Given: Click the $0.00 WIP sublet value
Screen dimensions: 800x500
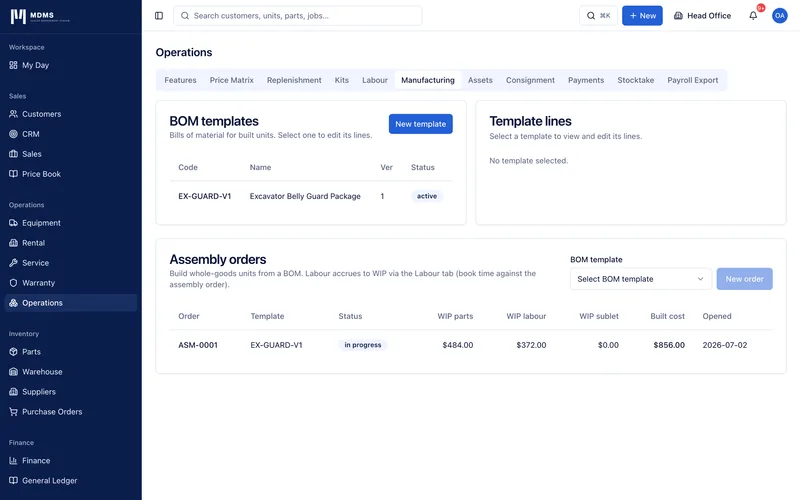Looking at the screenshot, I should [x=608, y=345].
